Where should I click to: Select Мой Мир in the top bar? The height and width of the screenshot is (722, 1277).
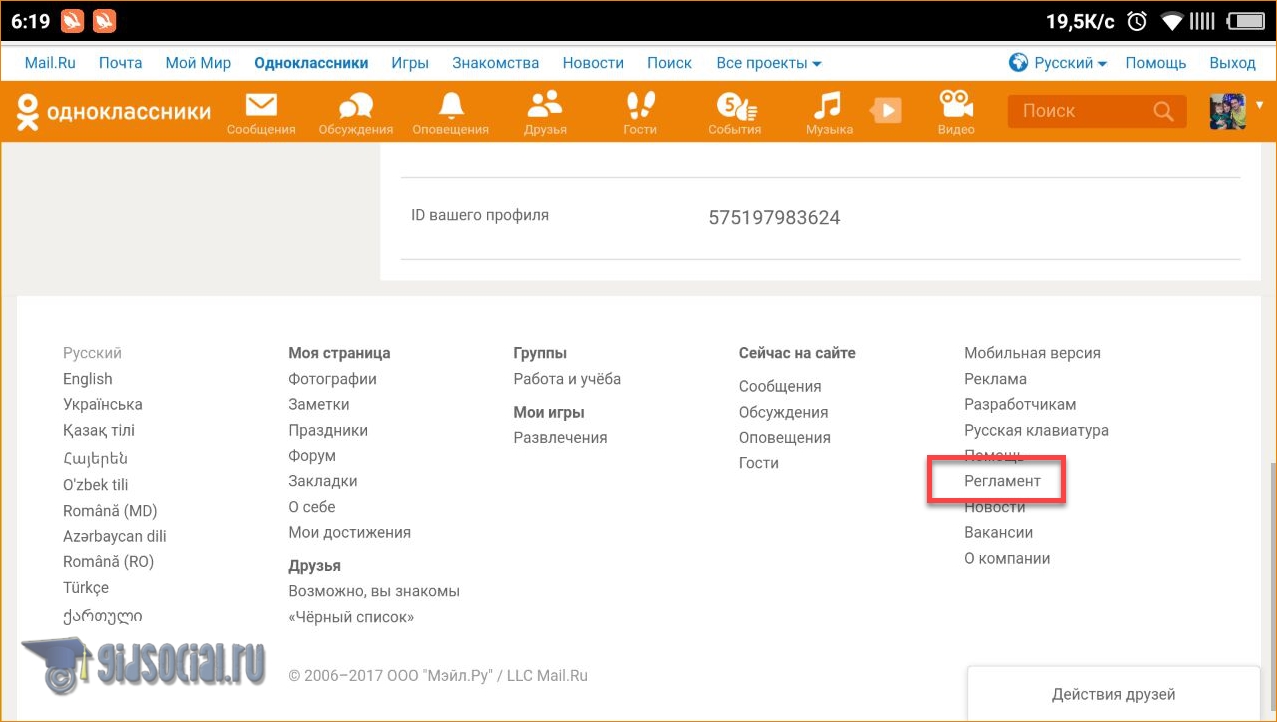click(x=198, y=63)
